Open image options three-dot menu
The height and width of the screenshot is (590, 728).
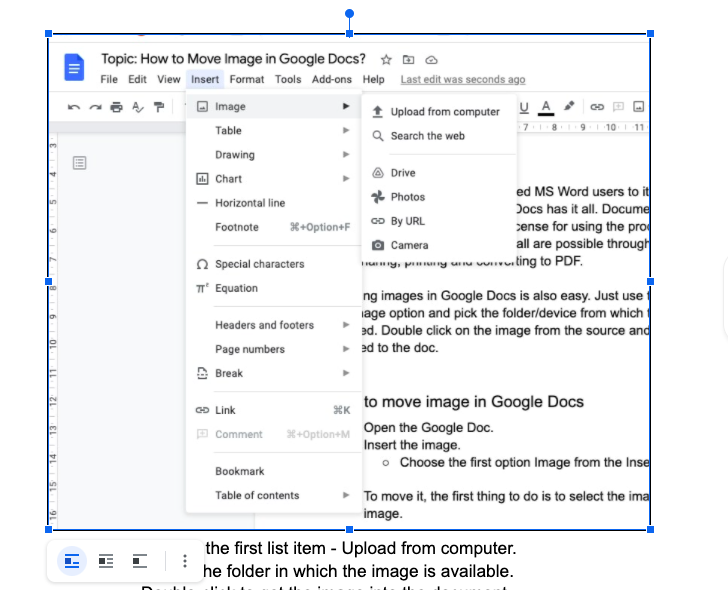[x=185, y=561]
